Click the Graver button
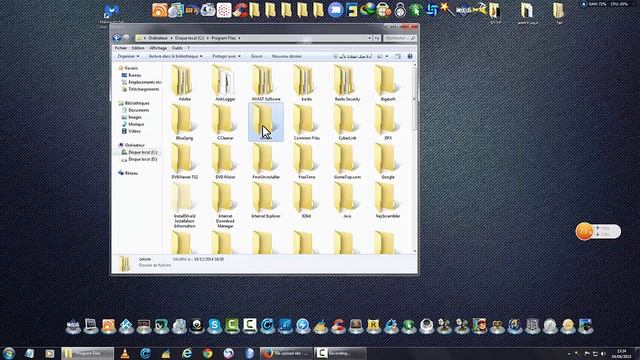 pyautogui.click(x=256, y=56)
